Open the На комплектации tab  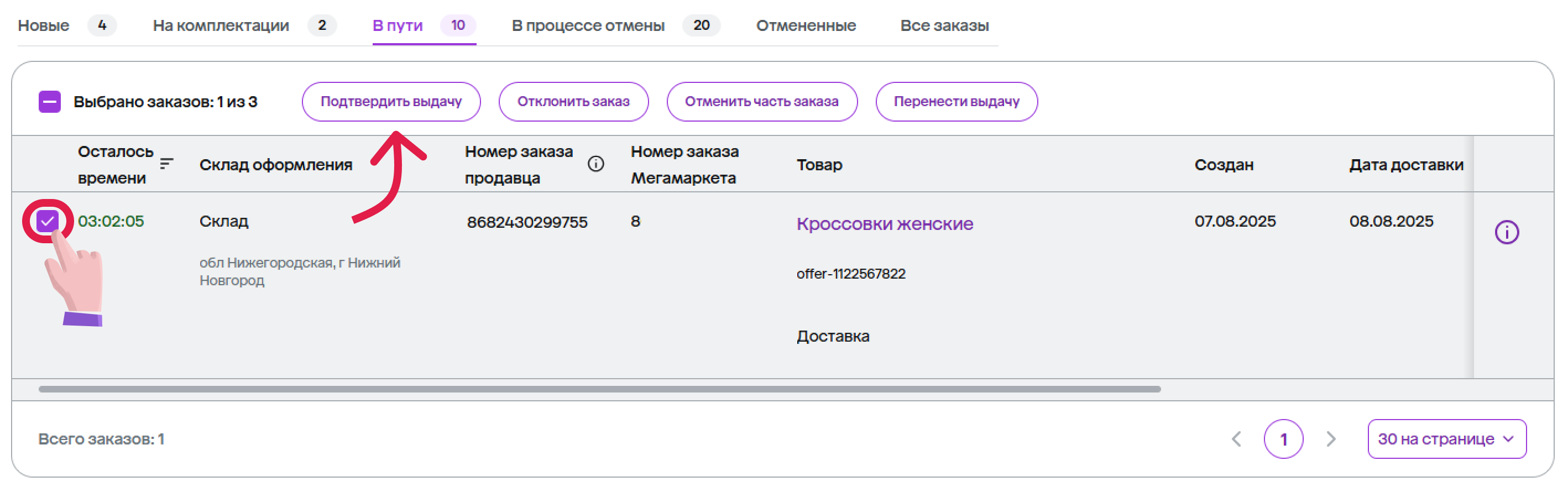tap(221, 25)
